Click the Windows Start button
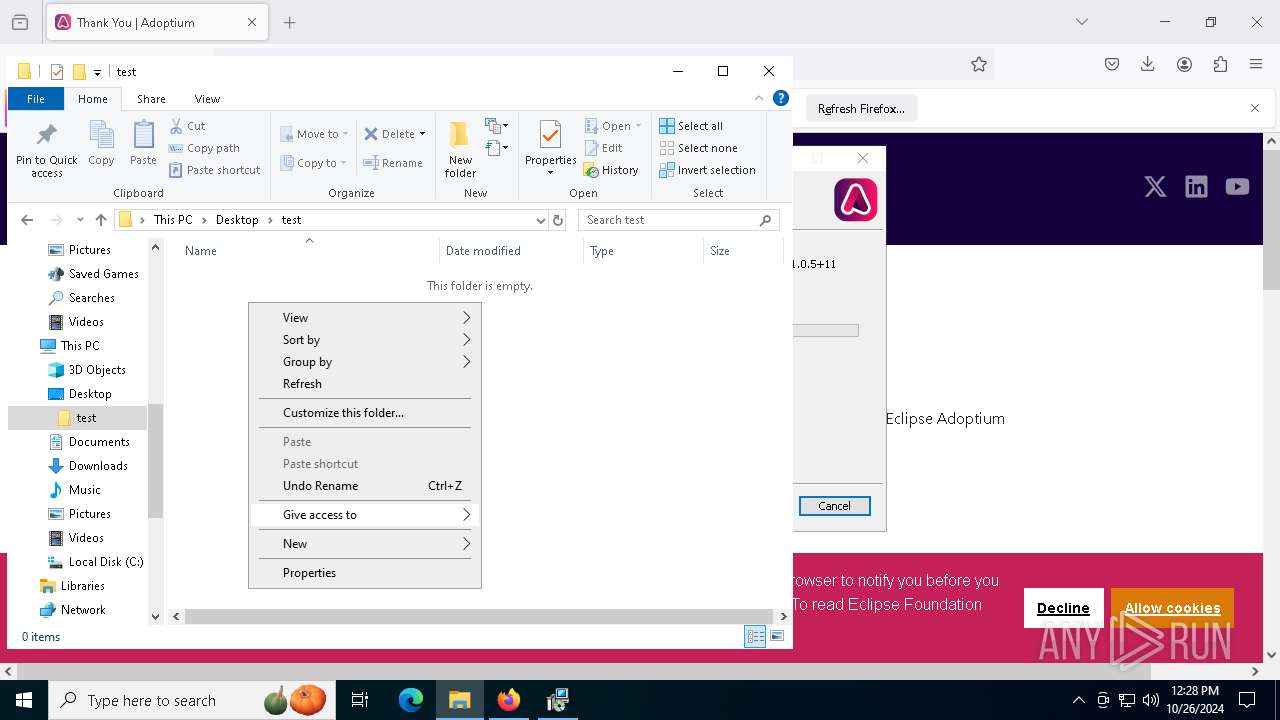The width and height of the screenshot is (1280, 720). 23,700
